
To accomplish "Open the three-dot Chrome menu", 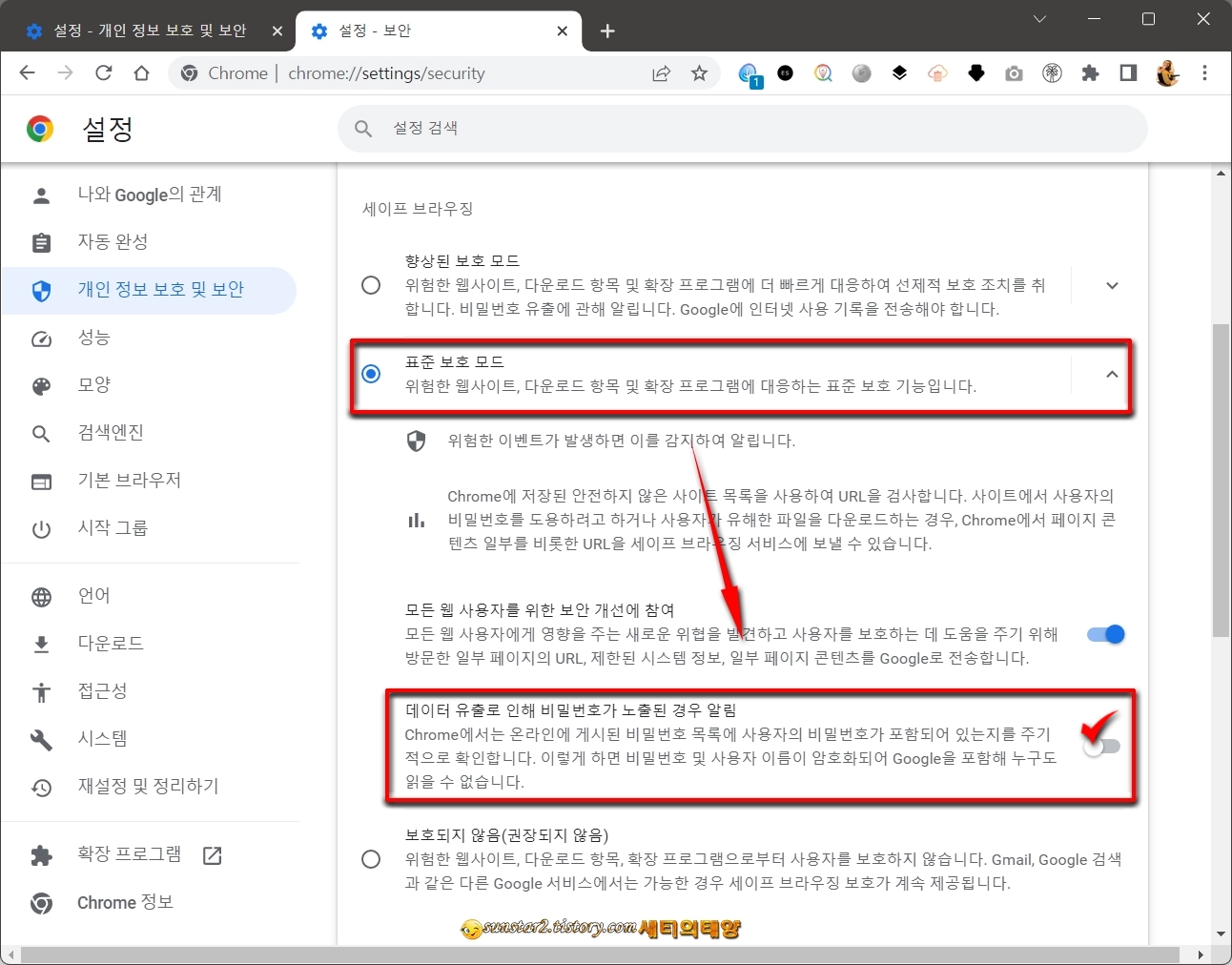I will point(1205,72).
